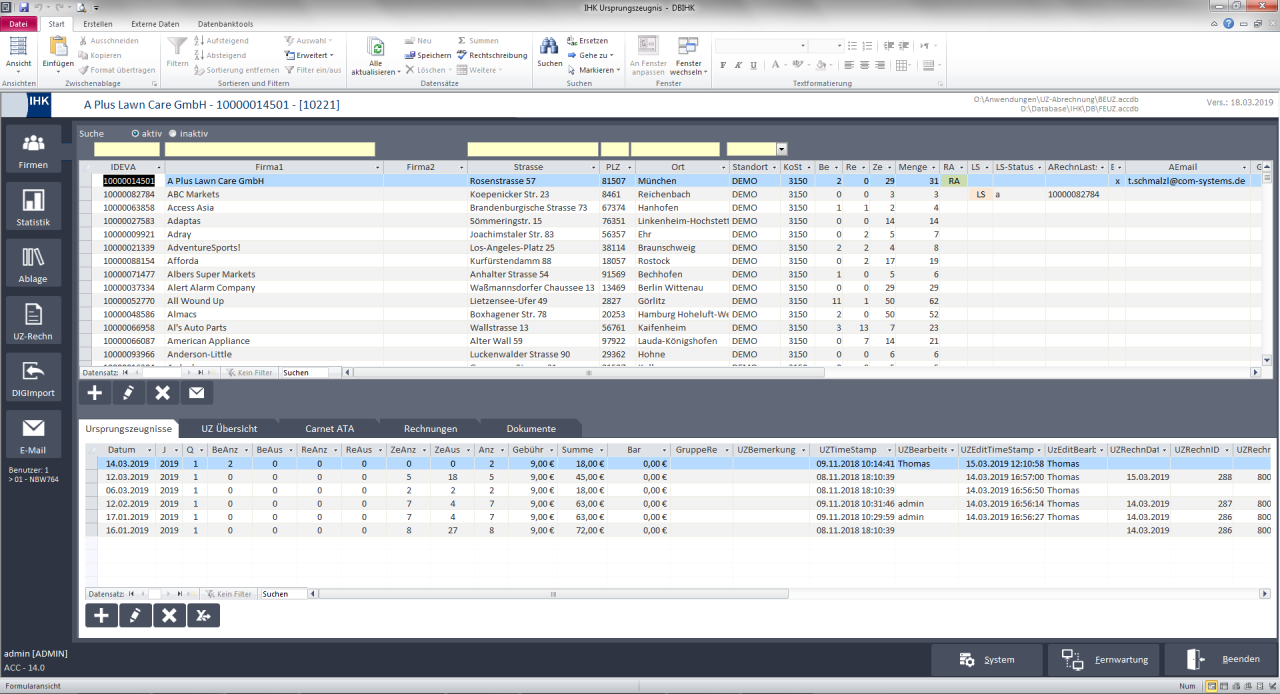Click the Suchen box in the Ursprungszeugnisse record navigator
Viewport: 1280px width, 694px height.
(282, 594)
